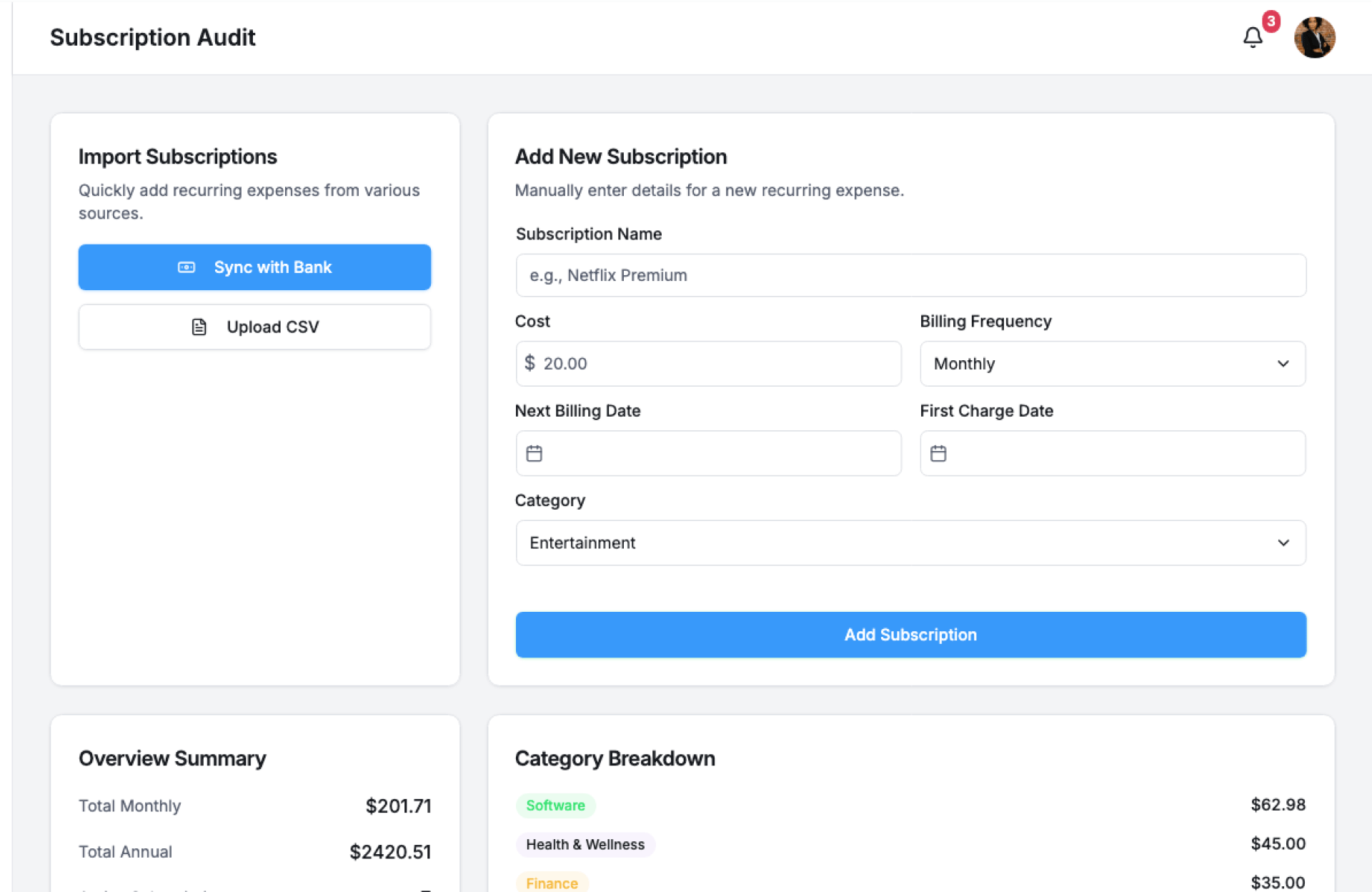Open the notifications bell
Image resolution: width=1372 pixels, height=892 pixels.
[x=1252, y=37]
